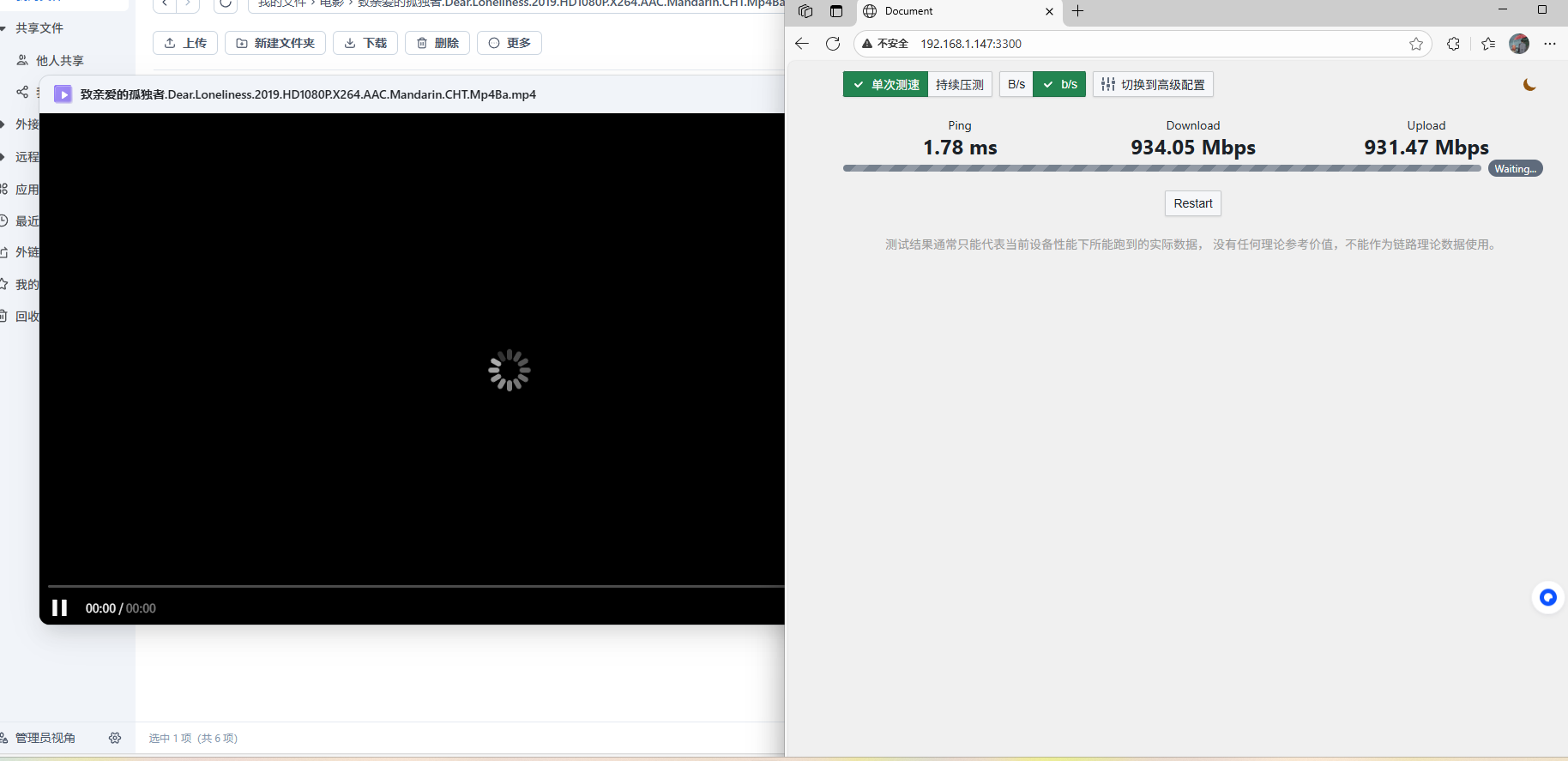Screen dimensions: 1568x761
Task: Navigate forward in the file manager
Action: coord(188,4)
